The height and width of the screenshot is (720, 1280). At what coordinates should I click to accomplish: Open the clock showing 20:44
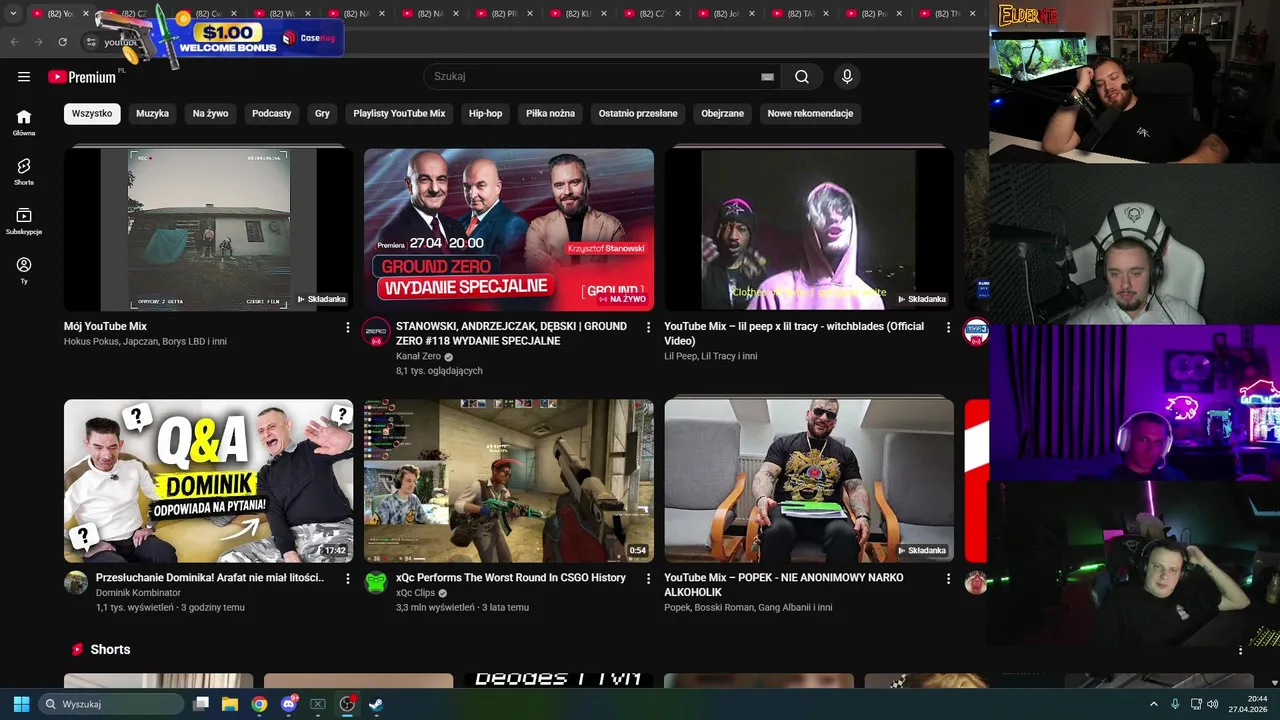[1248, 704]
